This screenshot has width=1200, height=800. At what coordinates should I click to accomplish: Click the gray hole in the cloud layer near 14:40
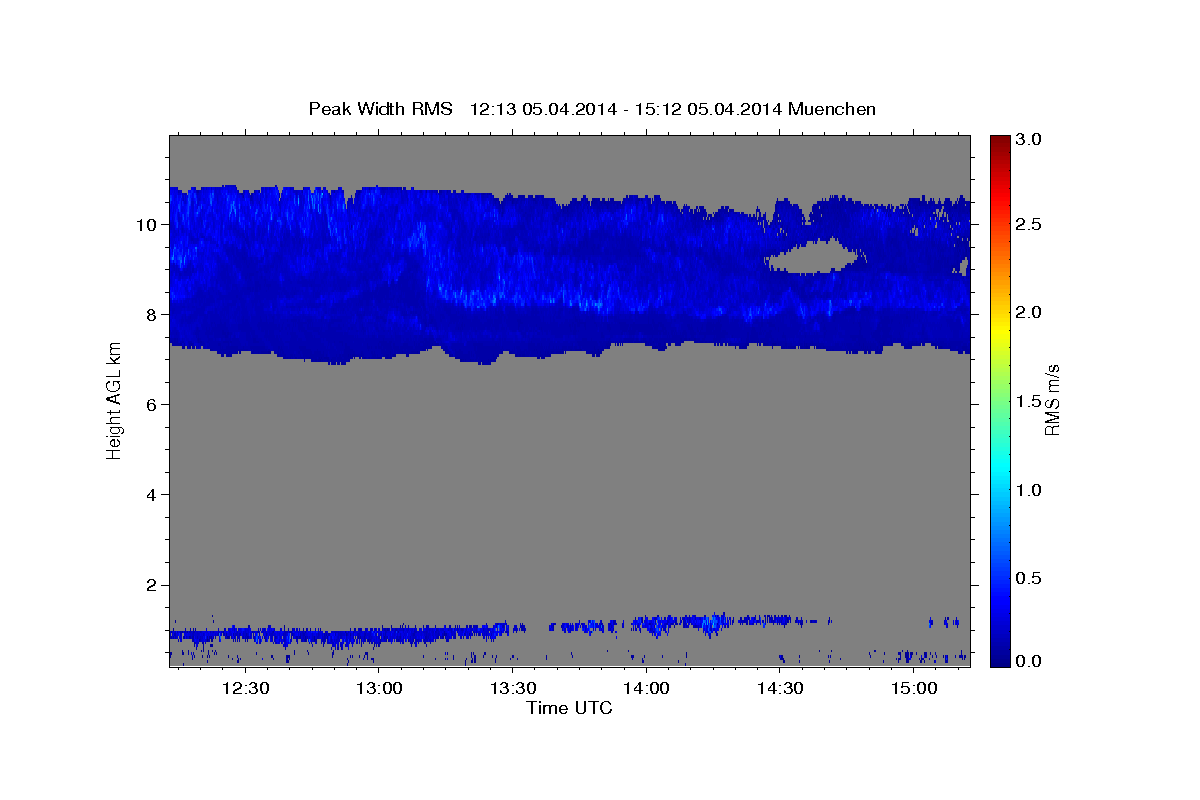pos(815,257)
